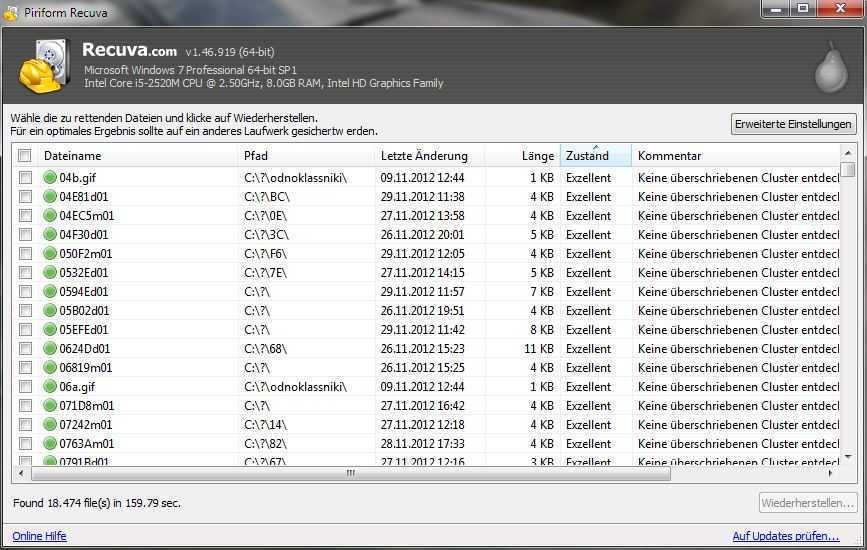Select the file name 06819m01

[x=86, y=367]
